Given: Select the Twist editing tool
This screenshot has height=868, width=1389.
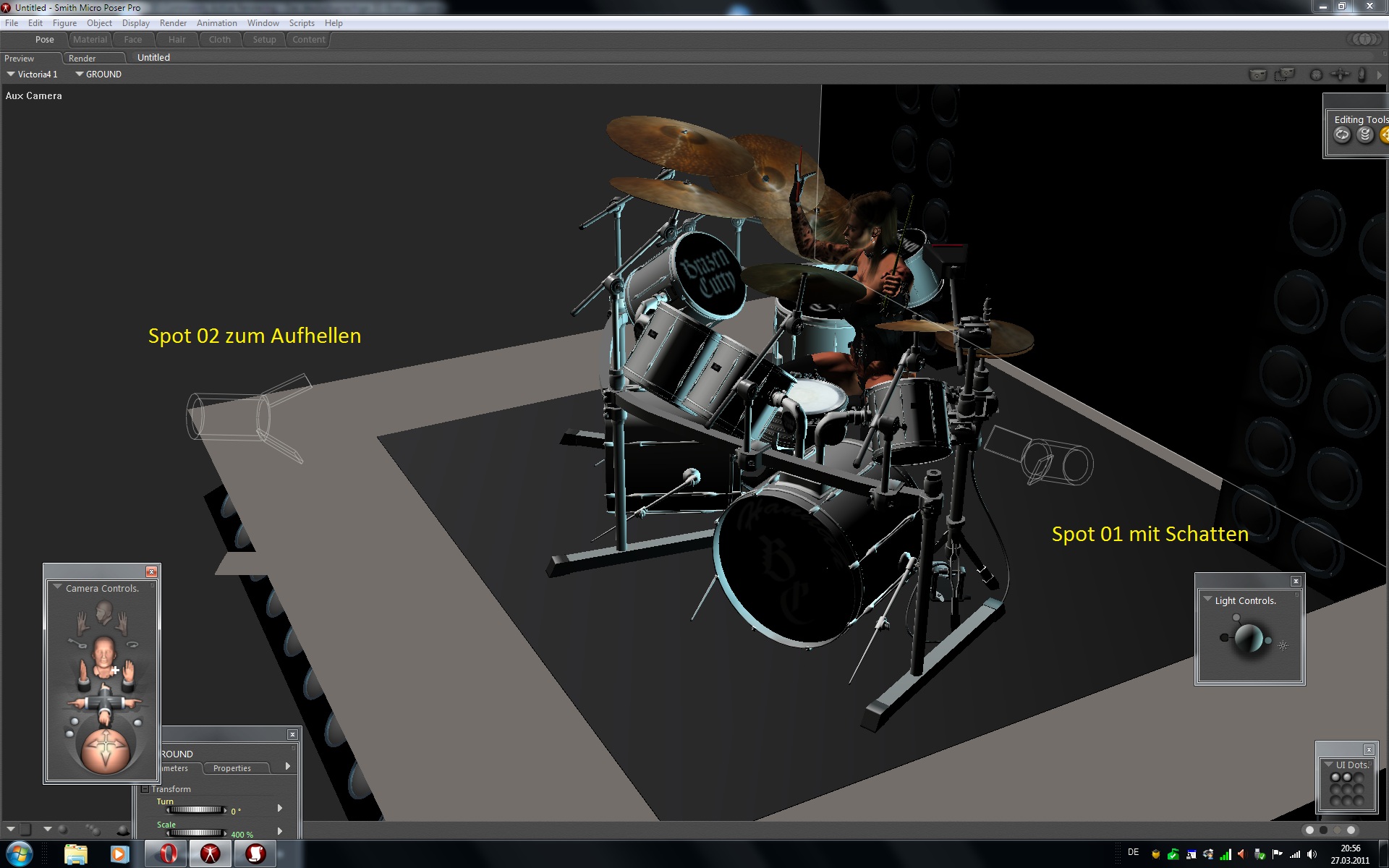Looking at the screenshot, I should (x=1365, y=135).
